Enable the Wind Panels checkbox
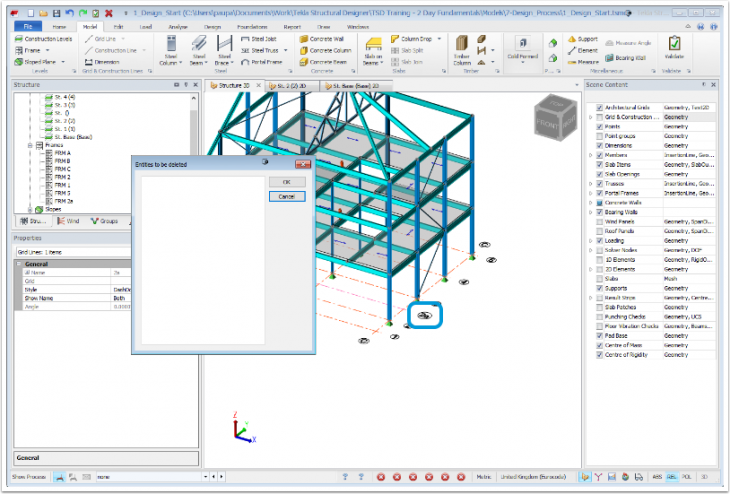 600,222
